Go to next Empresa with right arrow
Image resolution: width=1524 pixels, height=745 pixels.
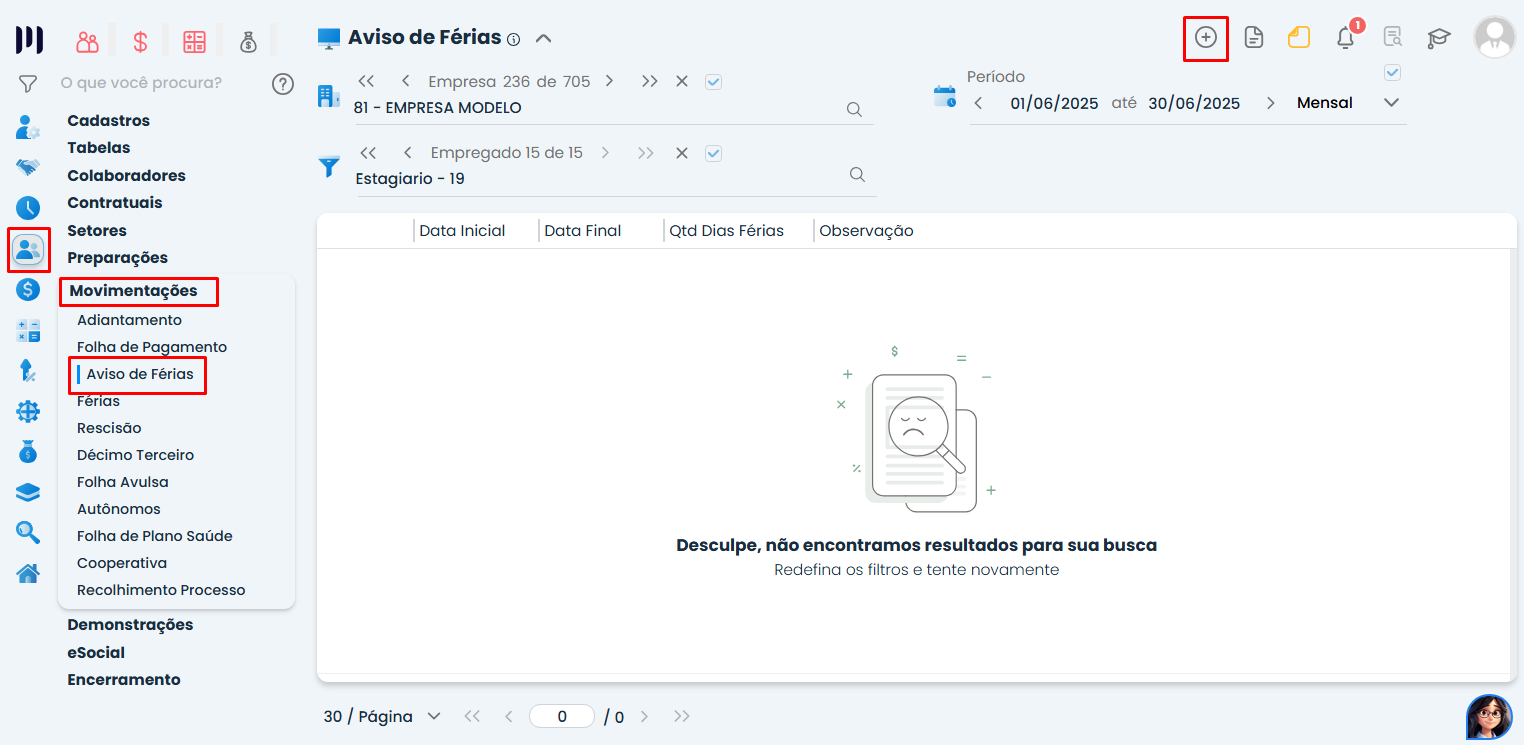609,81
